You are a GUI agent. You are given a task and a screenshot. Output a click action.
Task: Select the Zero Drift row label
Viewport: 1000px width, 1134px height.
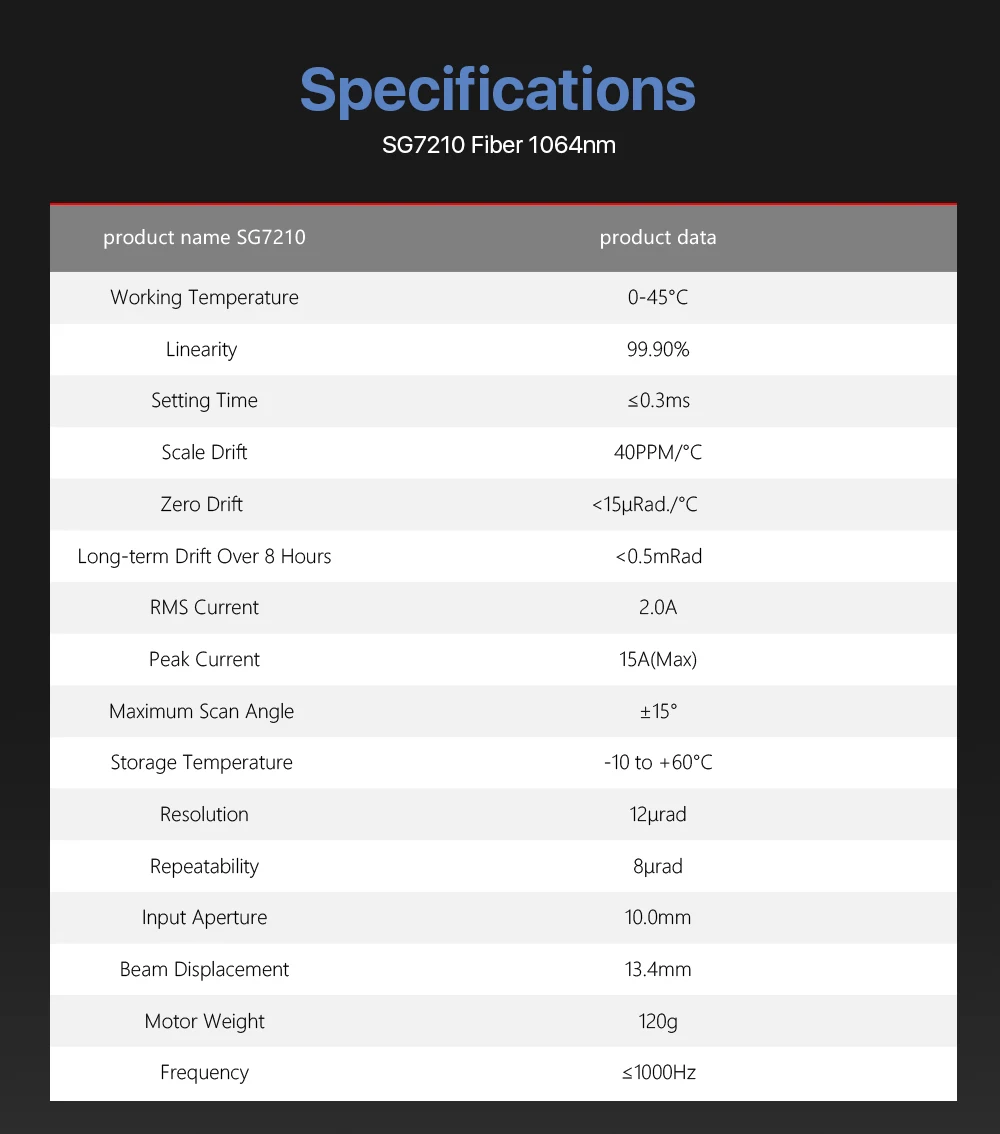[201, 504]
